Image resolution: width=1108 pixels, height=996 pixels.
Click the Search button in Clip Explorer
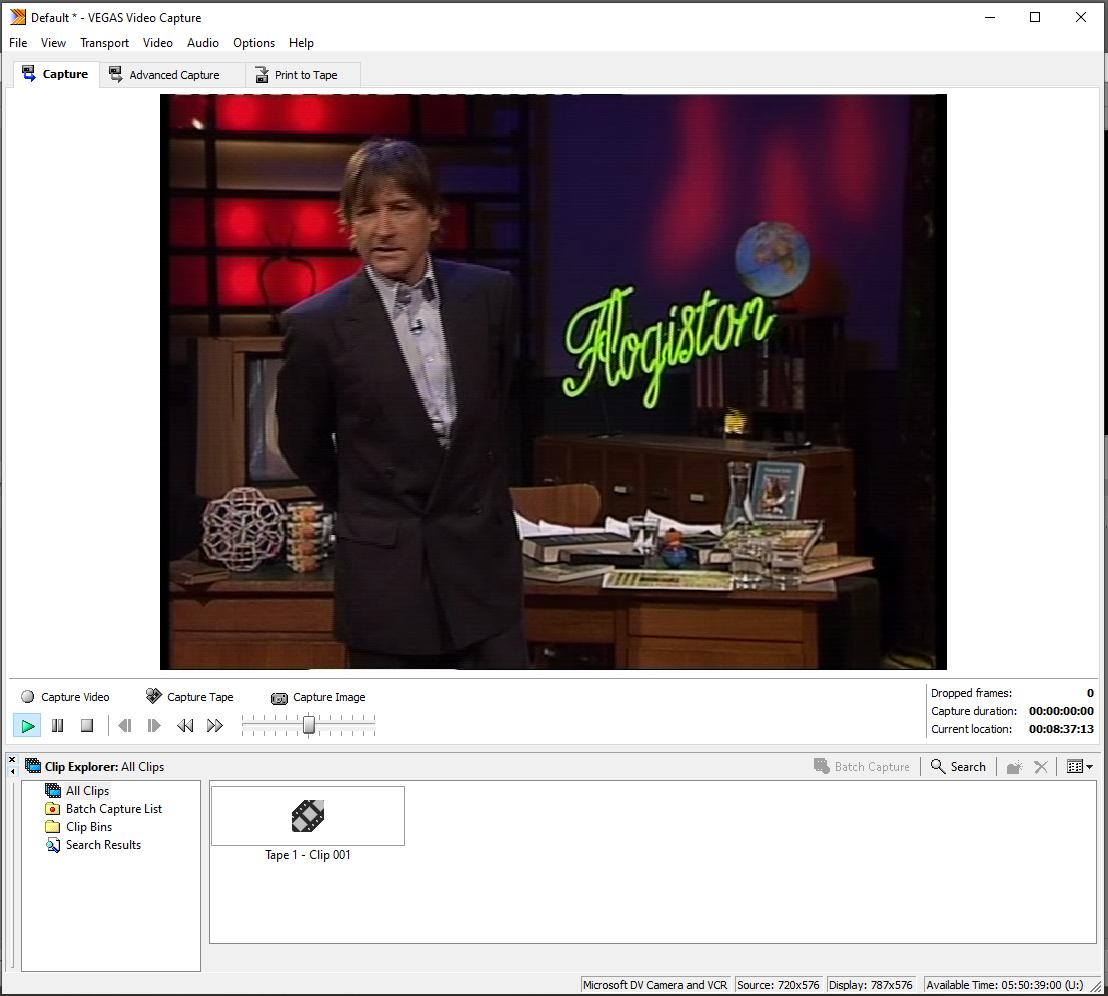[958, 767]
